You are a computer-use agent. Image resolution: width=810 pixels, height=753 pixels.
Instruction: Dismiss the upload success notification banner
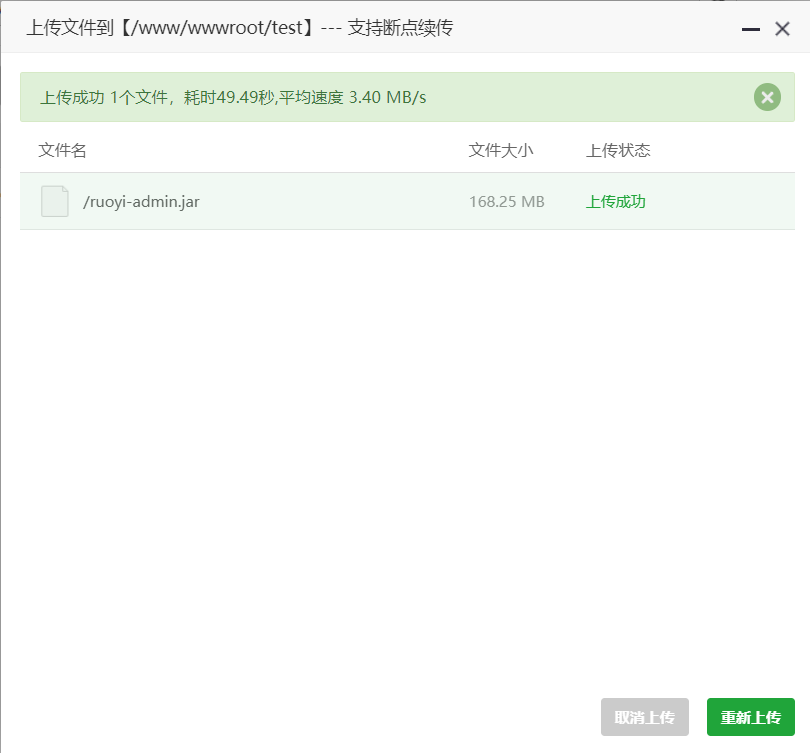point(767,97)
